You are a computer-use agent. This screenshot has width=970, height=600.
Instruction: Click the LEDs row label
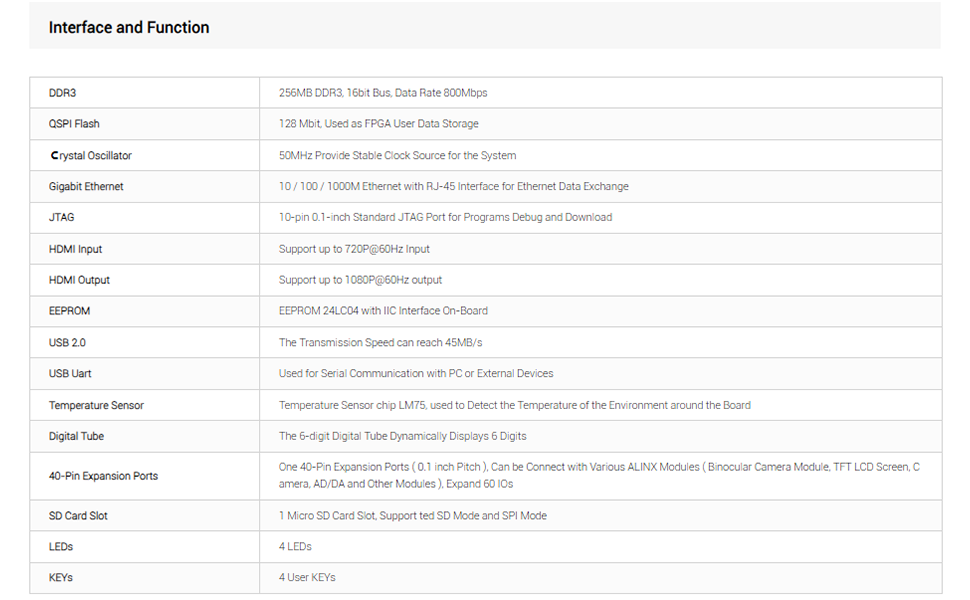(x=61, y=547)
